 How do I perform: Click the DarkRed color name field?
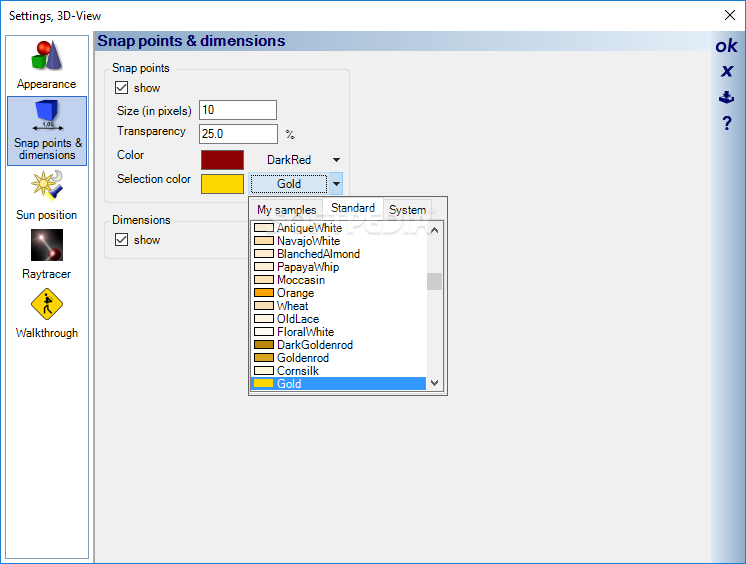click(x=289, y=160)
